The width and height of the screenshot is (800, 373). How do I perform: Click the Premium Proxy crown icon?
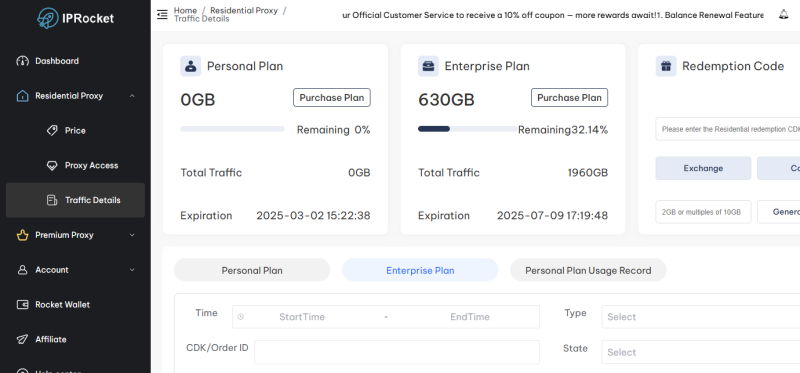click(x=22, y=235)
